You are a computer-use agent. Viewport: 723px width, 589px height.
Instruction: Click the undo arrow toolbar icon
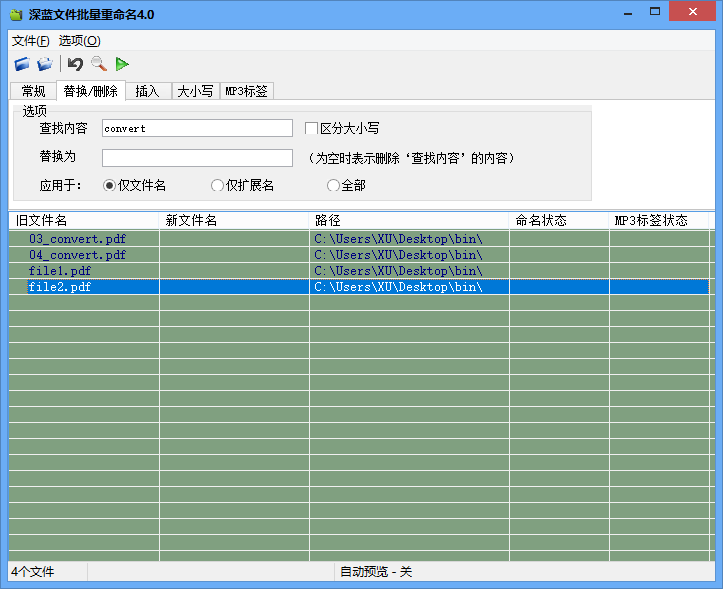tap(75, 64)
